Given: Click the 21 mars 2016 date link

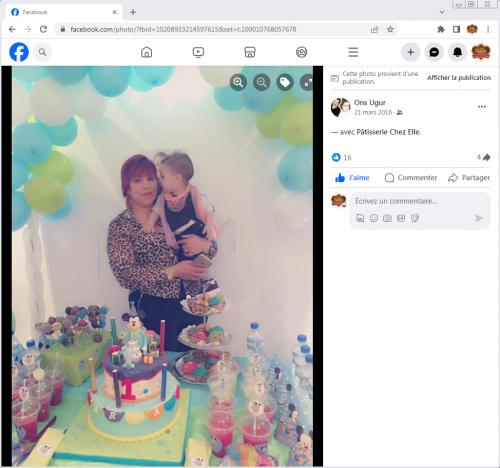Looking at the screenshot, I should pyautogui.click(x=373, y=113).
